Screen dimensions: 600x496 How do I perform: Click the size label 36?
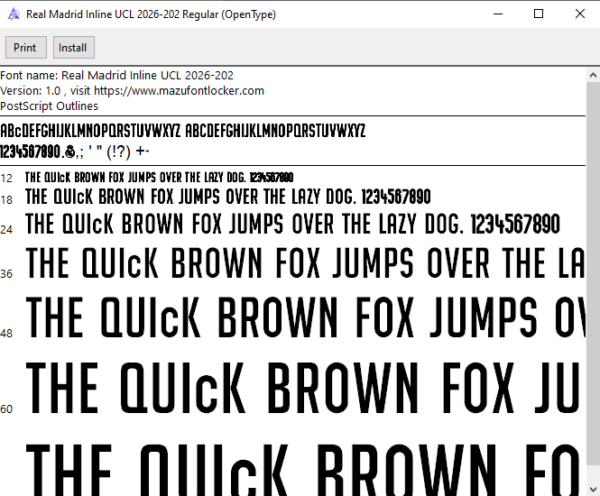tap(7, 274)
